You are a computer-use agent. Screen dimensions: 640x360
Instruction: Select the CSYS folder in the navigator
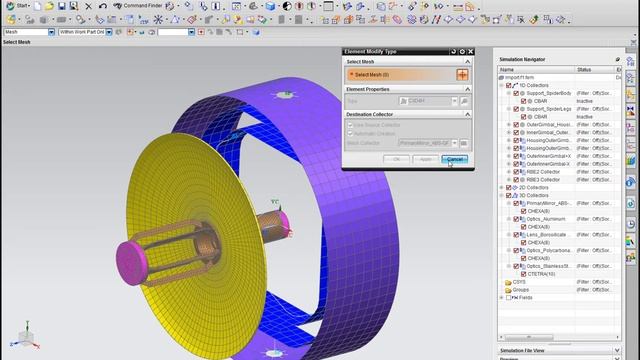click(x=519, y=282)
